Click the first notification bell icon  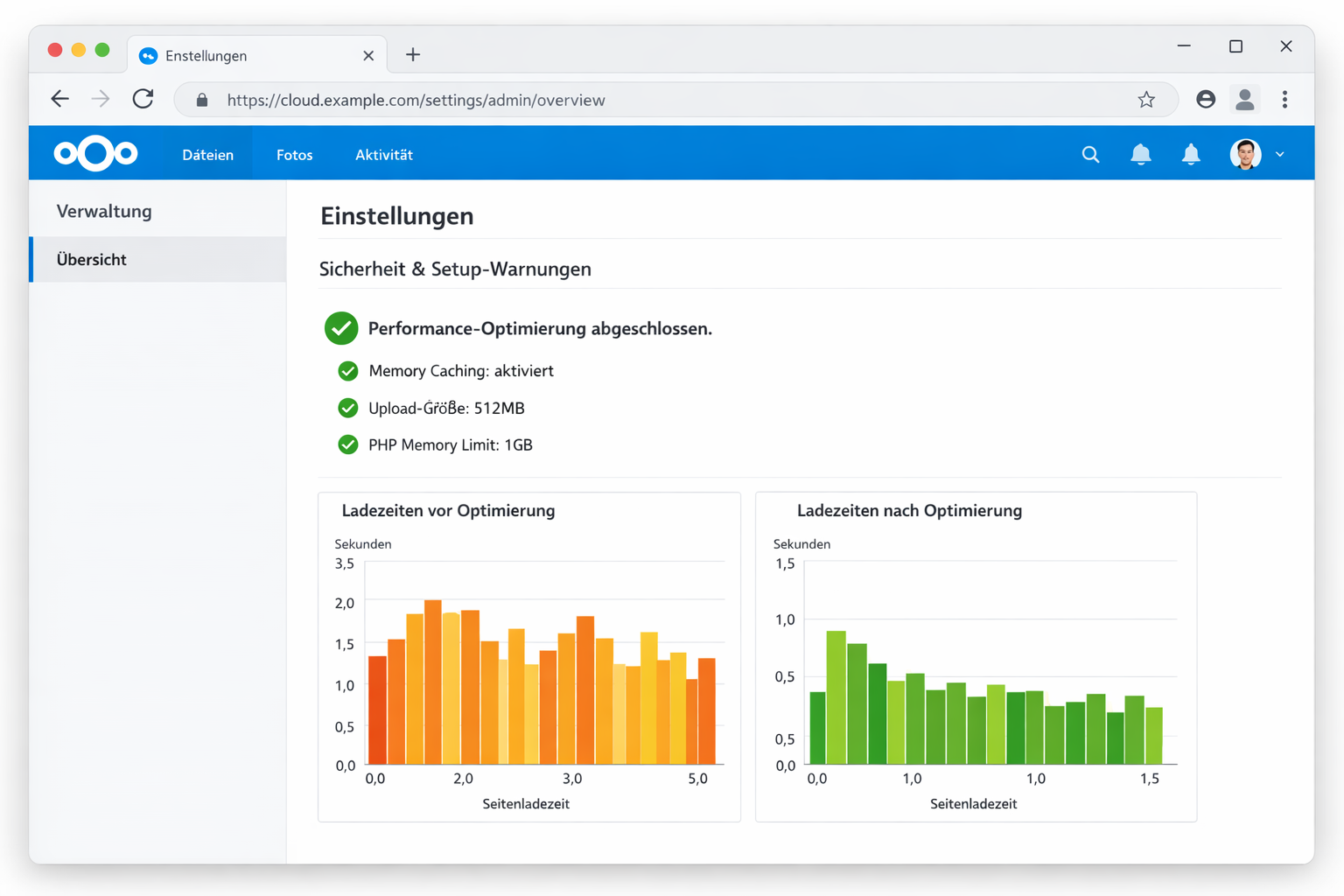1141,154
